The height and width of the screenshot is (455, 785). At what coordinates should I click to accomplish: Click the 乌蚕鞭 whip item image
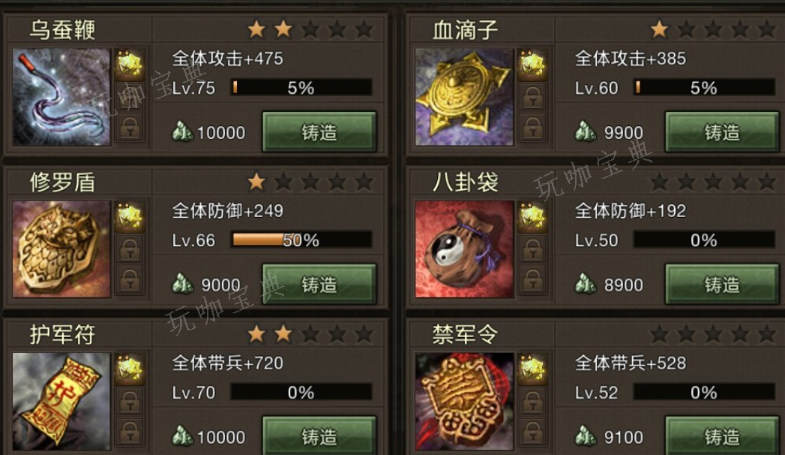click(61, 97)
